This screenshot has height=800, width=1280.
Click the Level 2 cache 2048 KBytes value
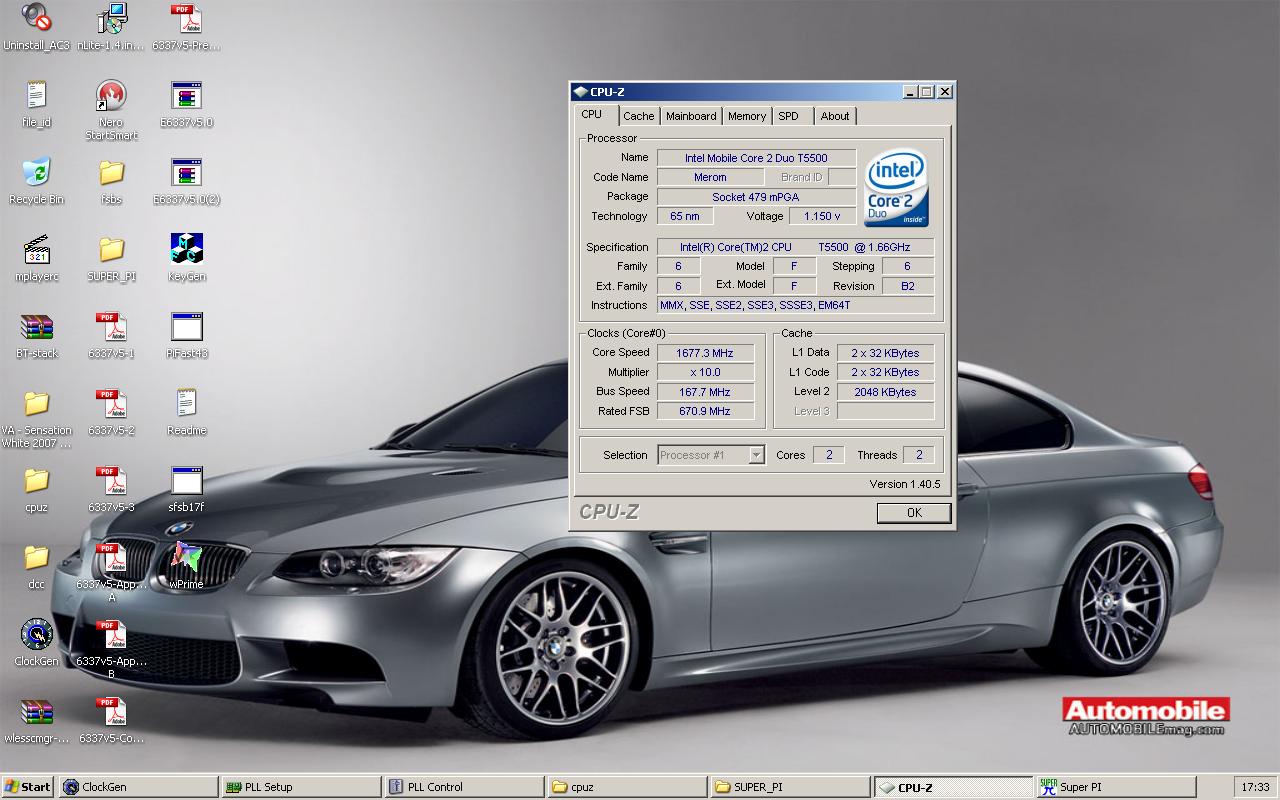(x=885, y=392)
